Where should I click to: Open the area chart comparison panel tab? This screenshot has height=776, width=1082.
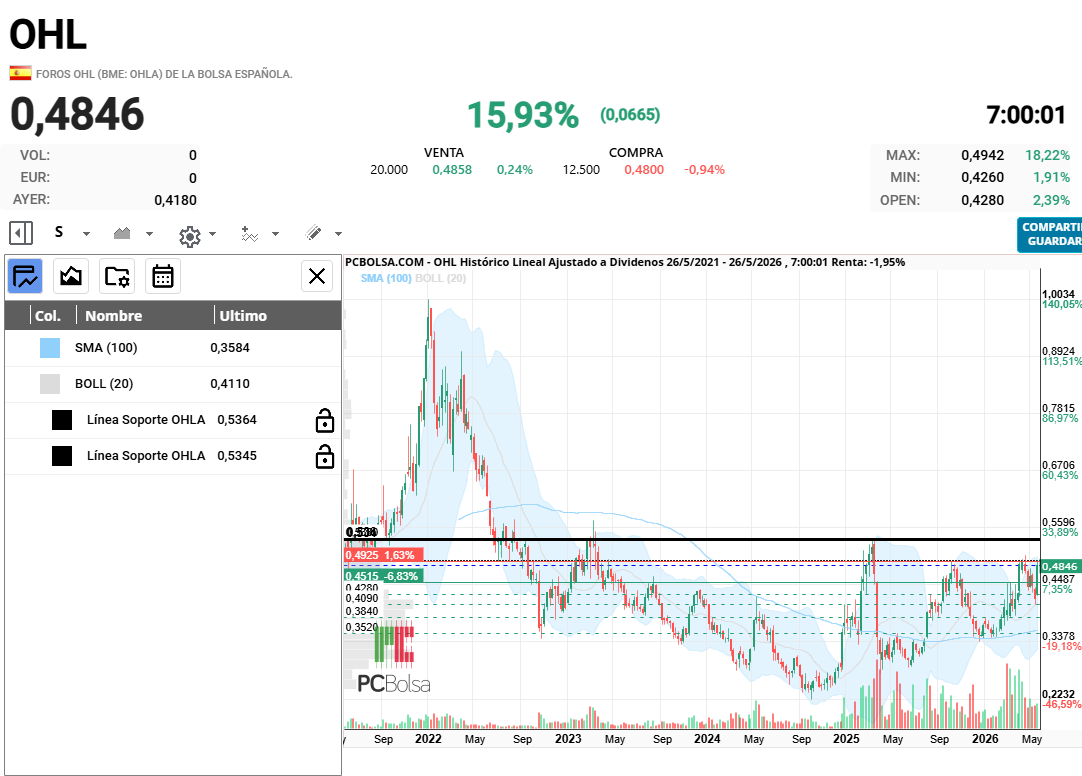coord(71,277)
